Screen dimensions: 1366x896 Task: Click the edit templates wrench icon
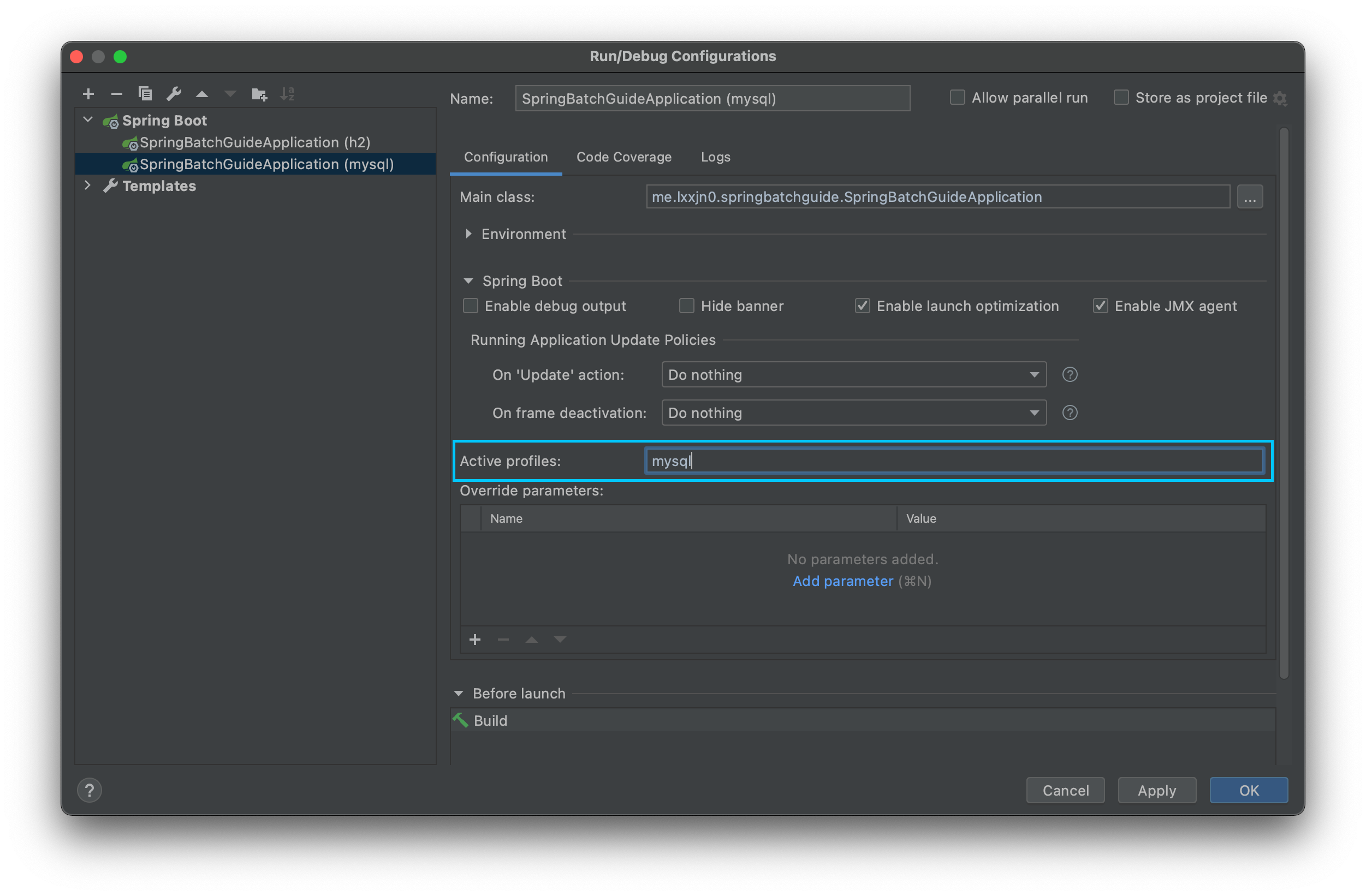[x=173, y=93]
